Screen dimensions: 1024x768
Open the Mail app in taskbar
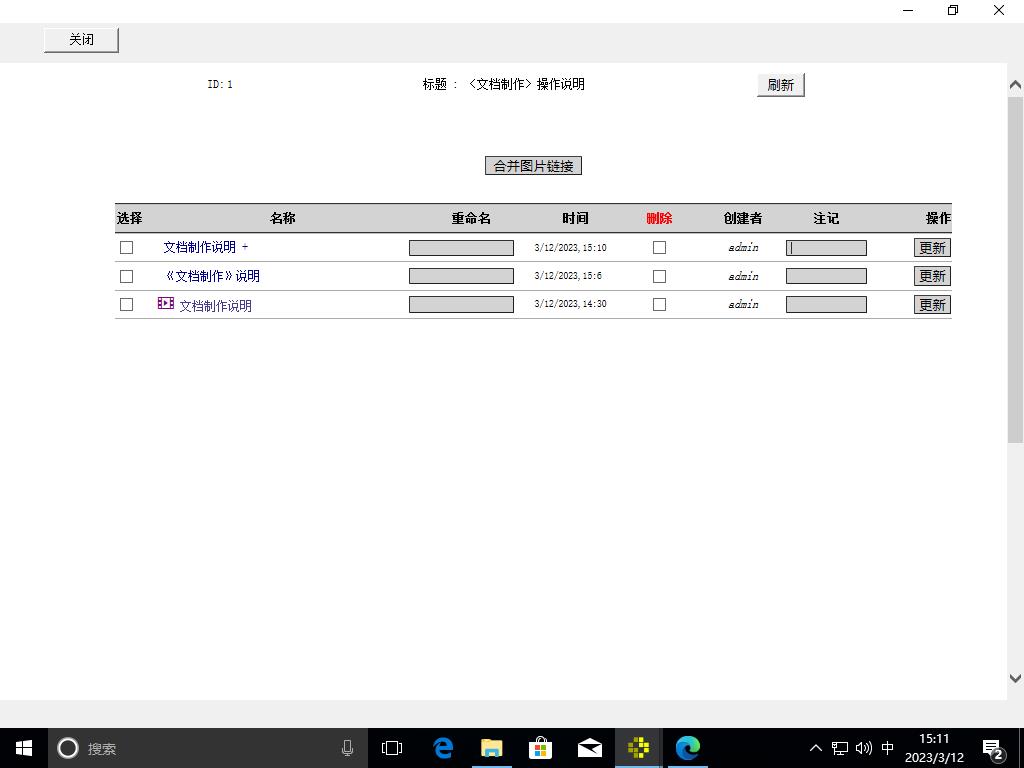point(590,748)
